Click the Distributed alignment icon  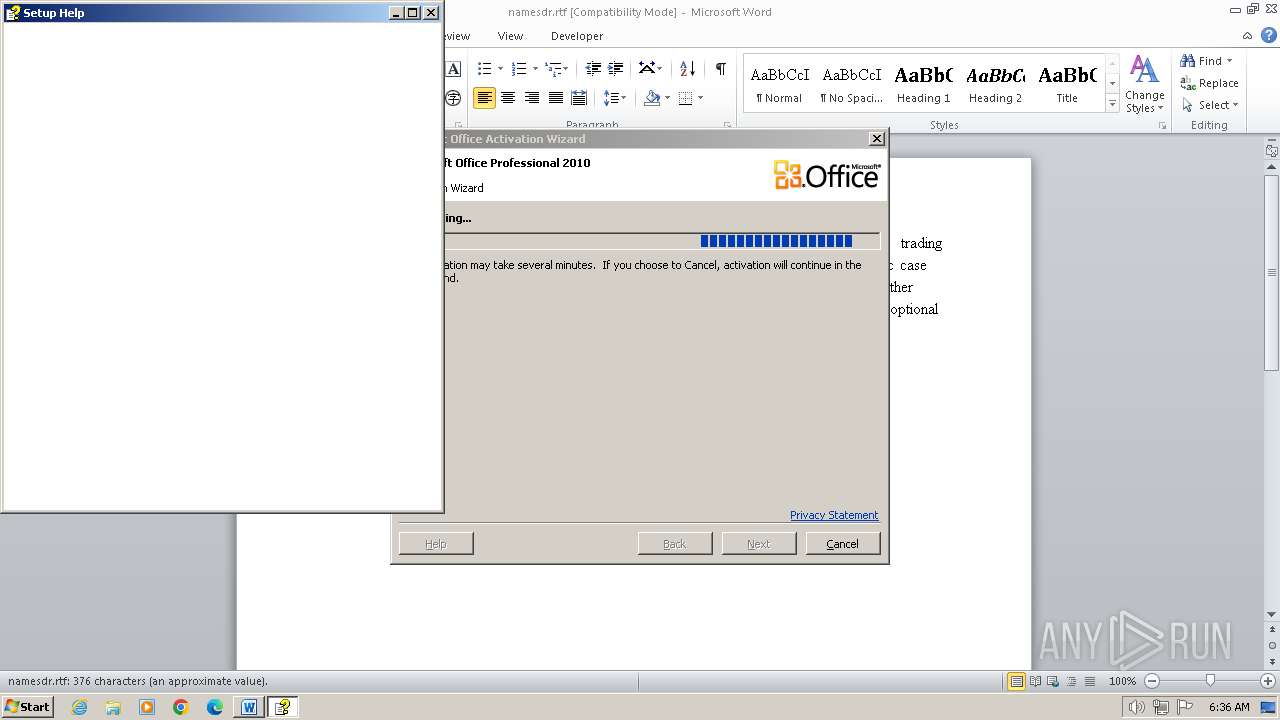(x=579, y=98)
